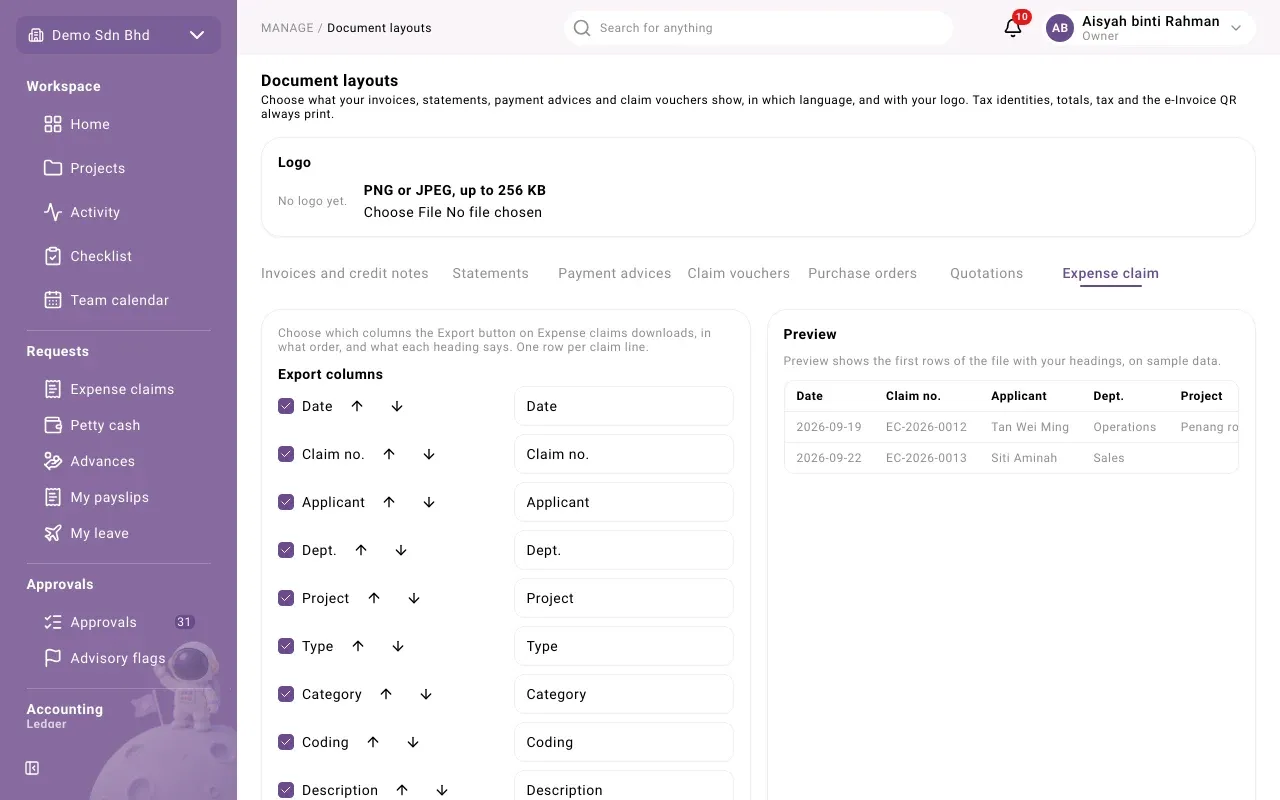Screen dimensions: 1280x800
Task: Edit the Type heading text field
Action: 624,646
